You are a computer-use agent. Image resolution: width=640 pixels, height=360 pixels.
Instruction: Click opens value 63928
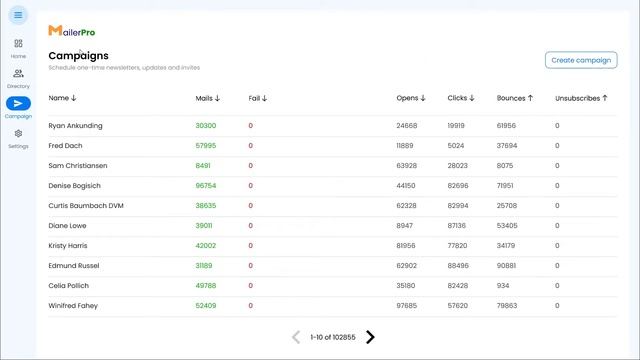pyautogui.click(x=407, y=166)
